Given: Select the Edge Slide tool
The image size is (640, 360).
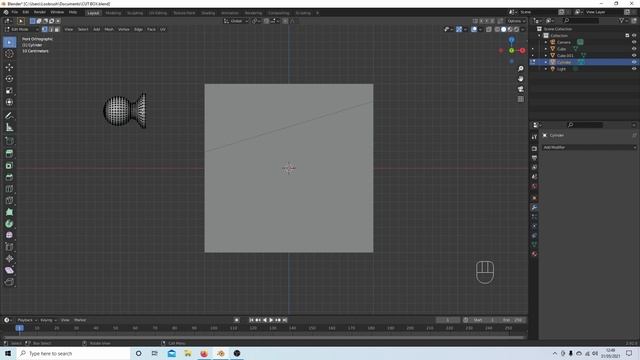Looking at the screenshot, I should tap(9, 247).
